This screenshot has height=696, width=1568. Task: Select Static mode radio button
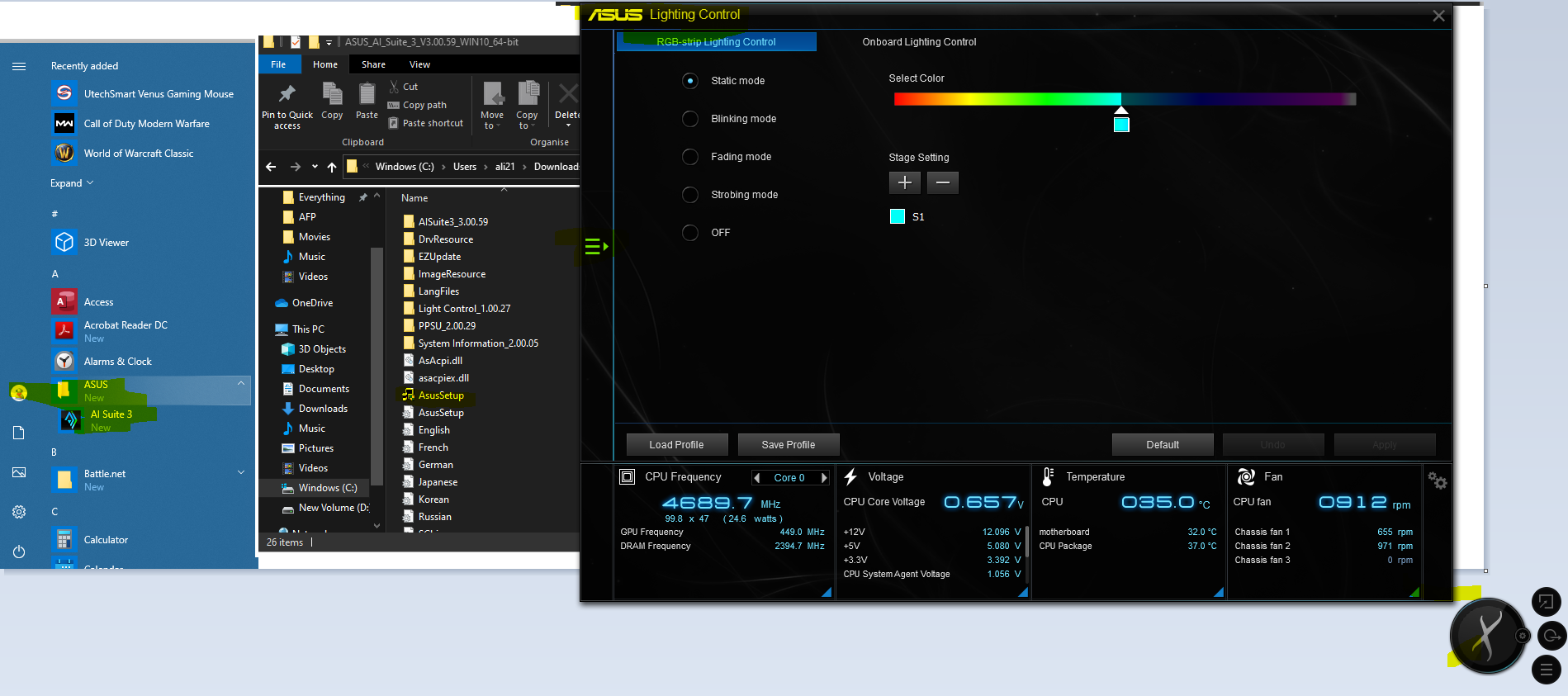pos(690,81)
